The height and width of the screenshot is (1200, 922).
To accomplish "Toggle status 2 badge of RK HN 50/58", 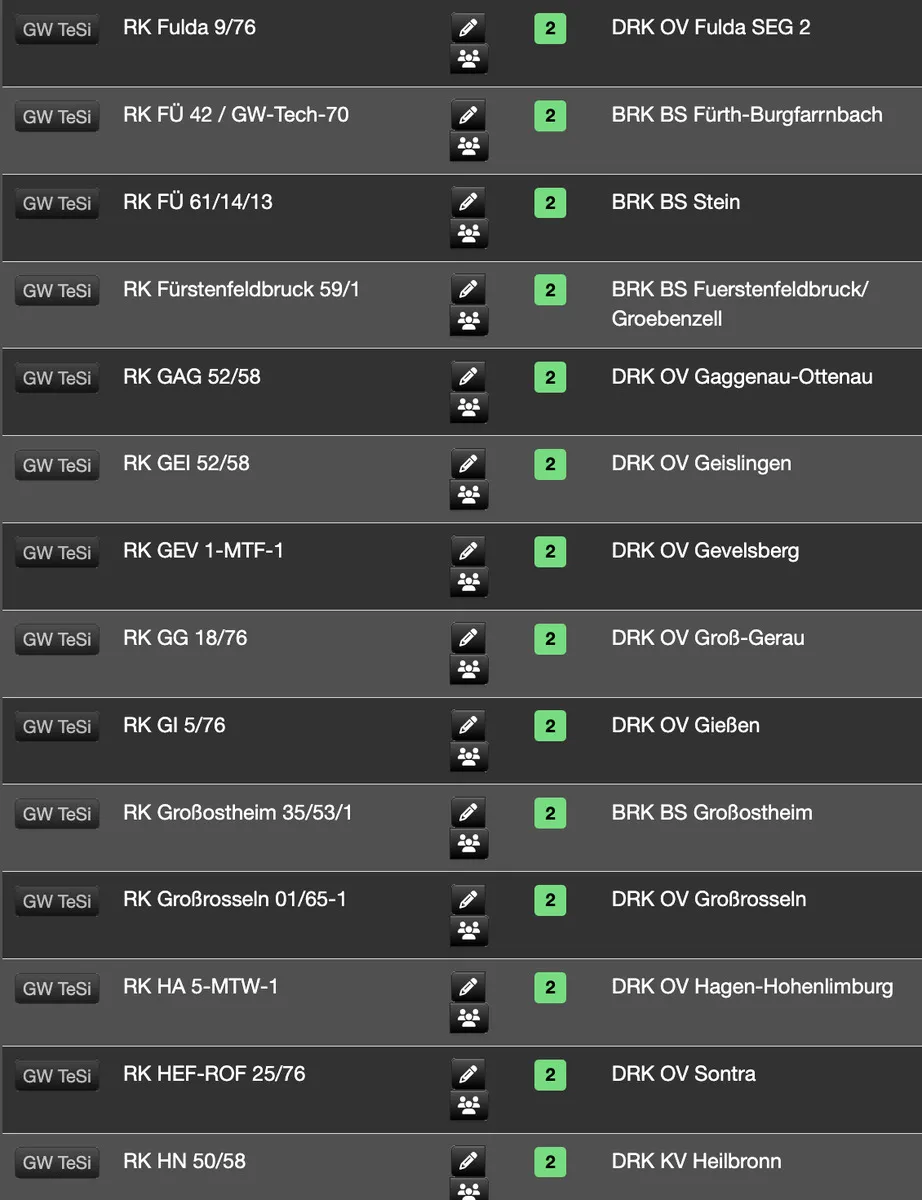I will coord(550,1162).
